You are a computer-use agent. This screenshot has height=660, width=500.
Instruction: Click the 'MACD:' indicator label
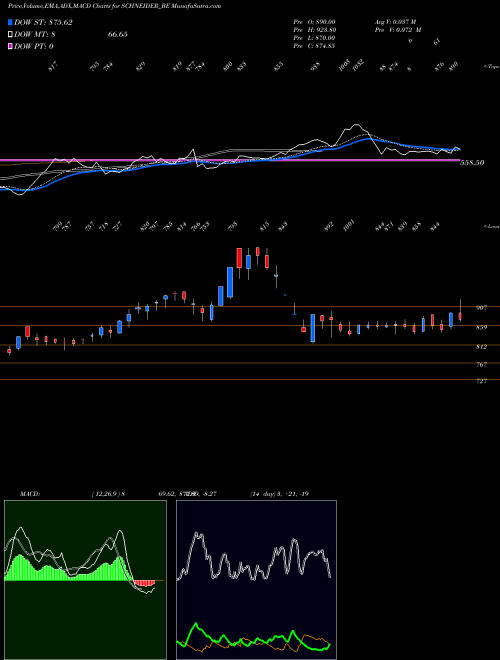click(29, 494)
